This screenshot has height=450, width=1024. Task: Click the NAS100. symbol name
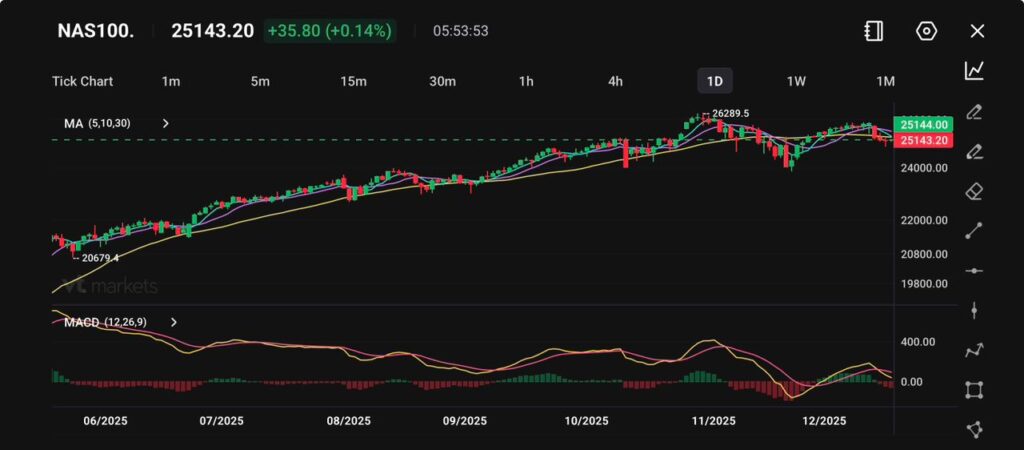pos(96,31)
